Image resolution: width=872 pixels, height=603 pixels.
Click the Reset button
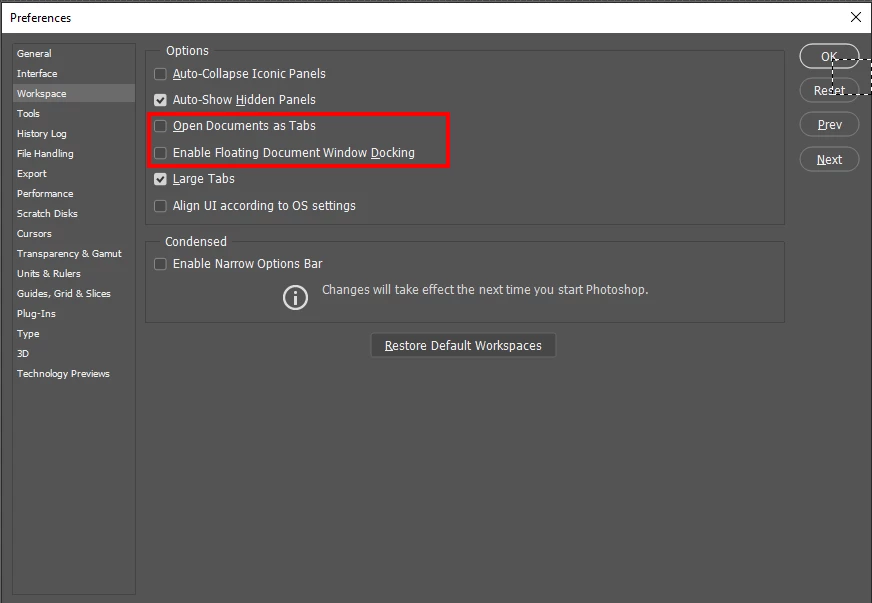pyautogui.click(x=829, y=90)
